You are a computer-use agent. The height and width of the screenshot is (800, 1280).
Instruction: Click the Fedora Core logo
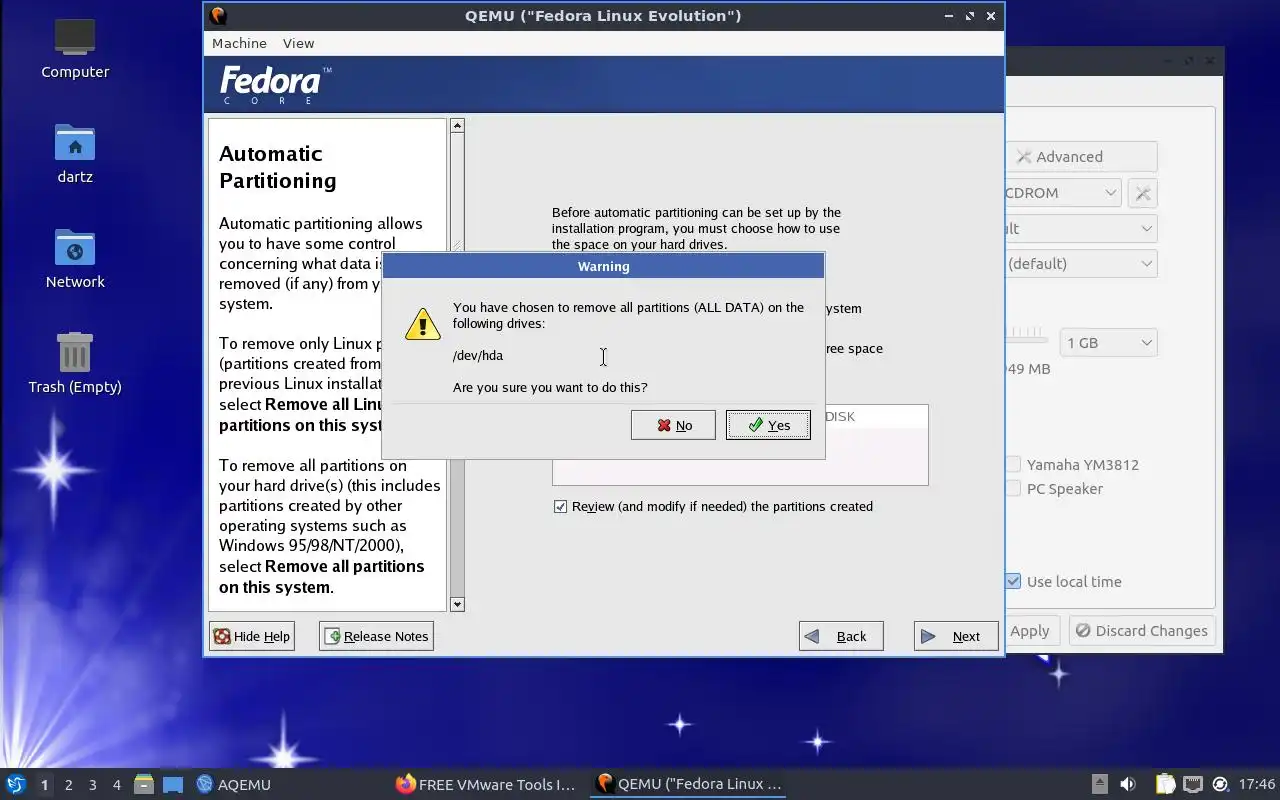(275, 85)
